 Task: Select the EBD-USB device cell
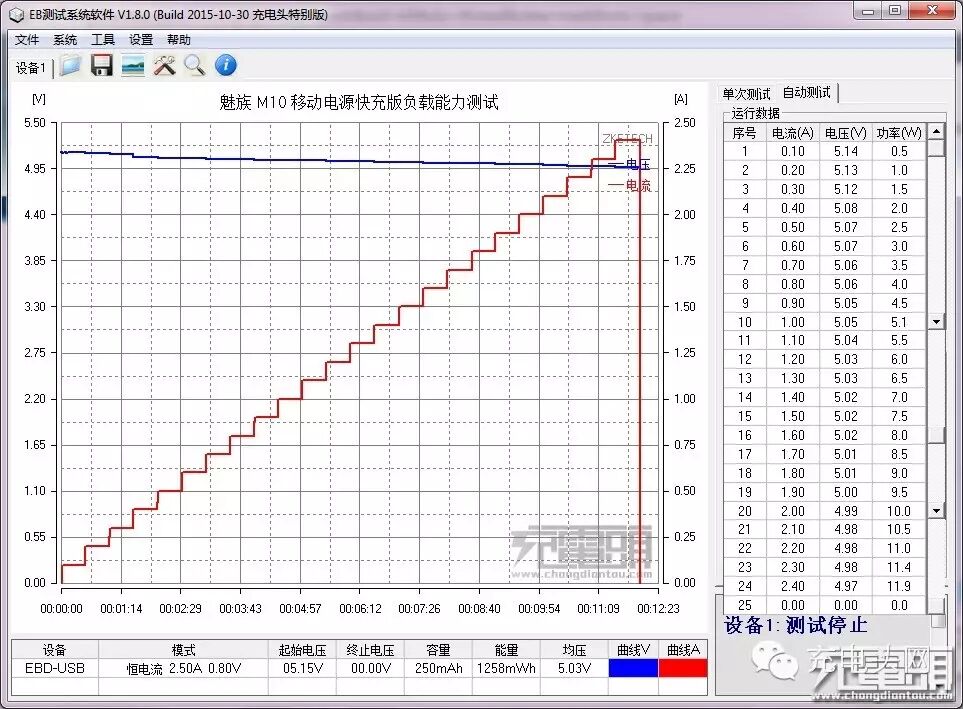click(55, 668)
